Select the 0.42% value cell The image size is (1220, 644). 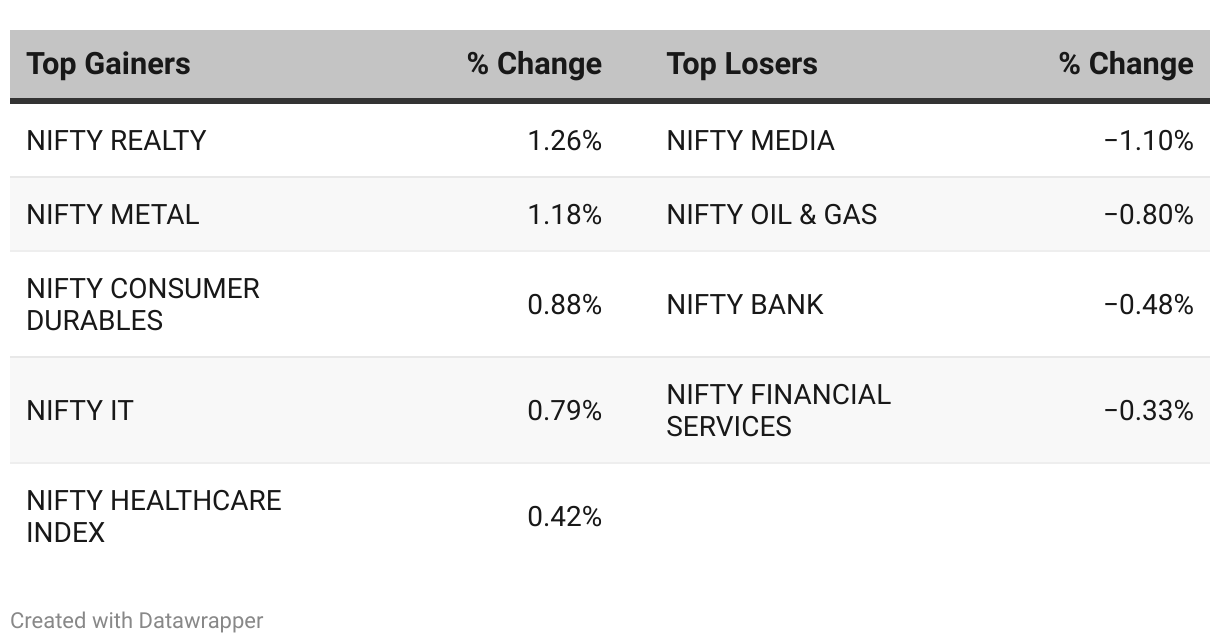[x=564, y=517]
